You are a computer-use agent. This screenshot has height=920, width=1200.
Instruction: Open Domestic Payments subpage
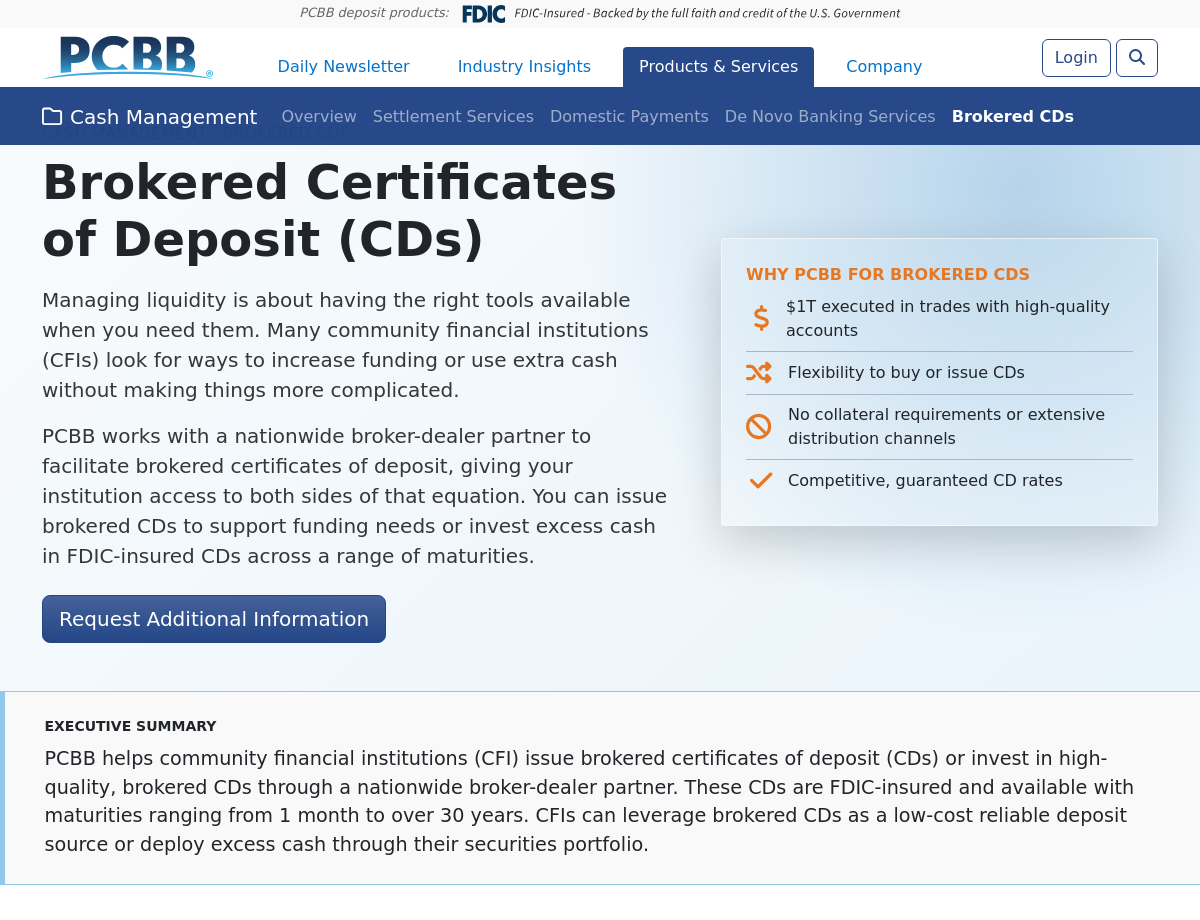point(629,117)
